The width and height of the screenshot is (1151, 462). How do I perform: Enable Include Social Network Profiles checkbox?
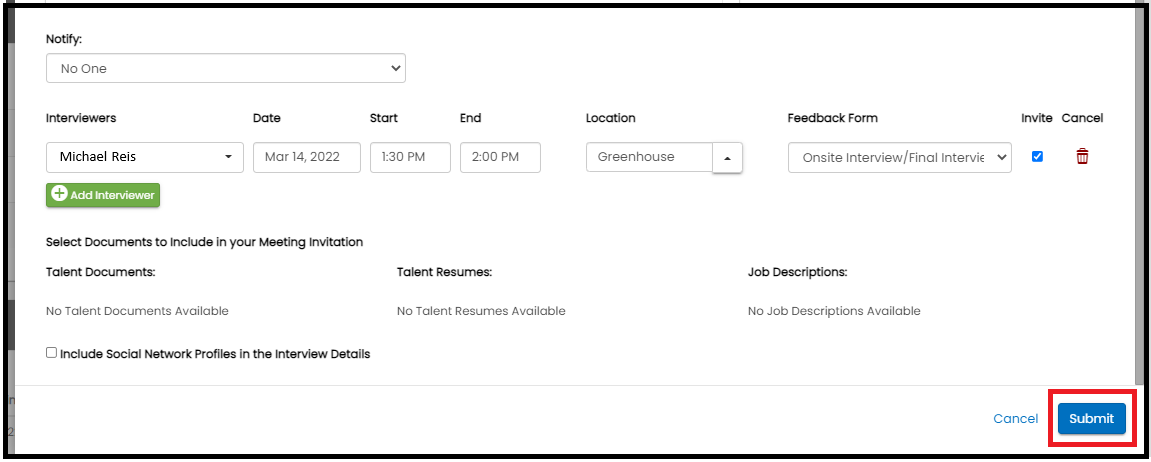pyautogui.click(x=51, y=353)
